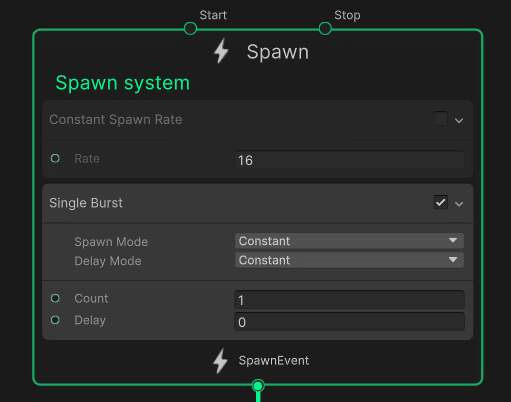Collapse the Single Burst block chevron
Image resolution: width=511 pixels, height=402 pixels.
[x=459, y=204]
